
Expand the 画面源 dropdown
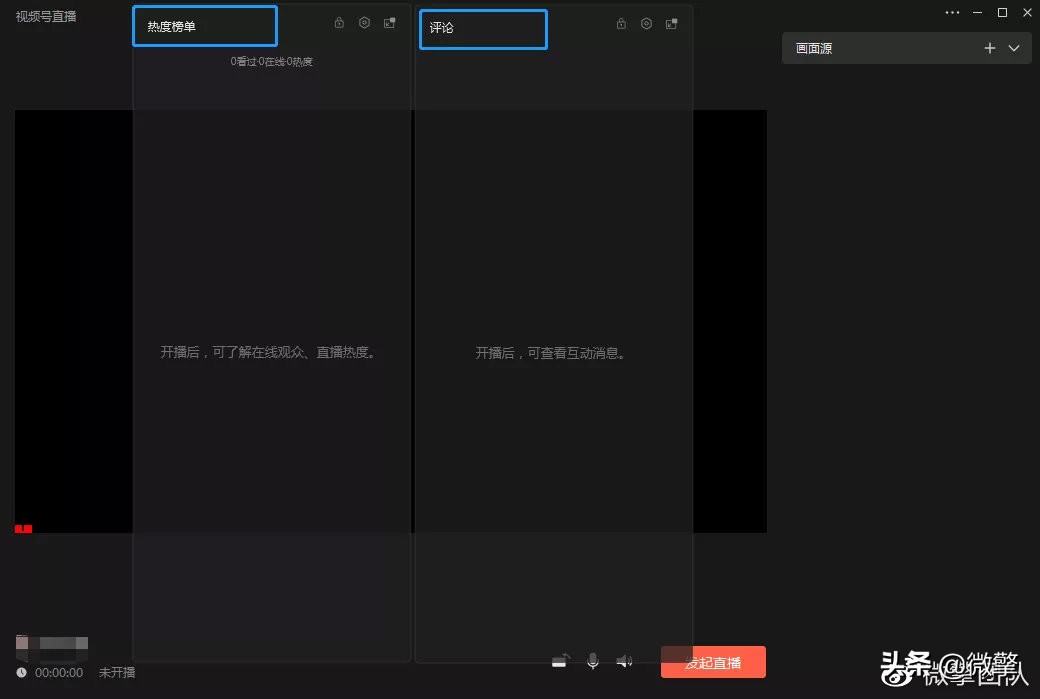tap(1012, 47)
